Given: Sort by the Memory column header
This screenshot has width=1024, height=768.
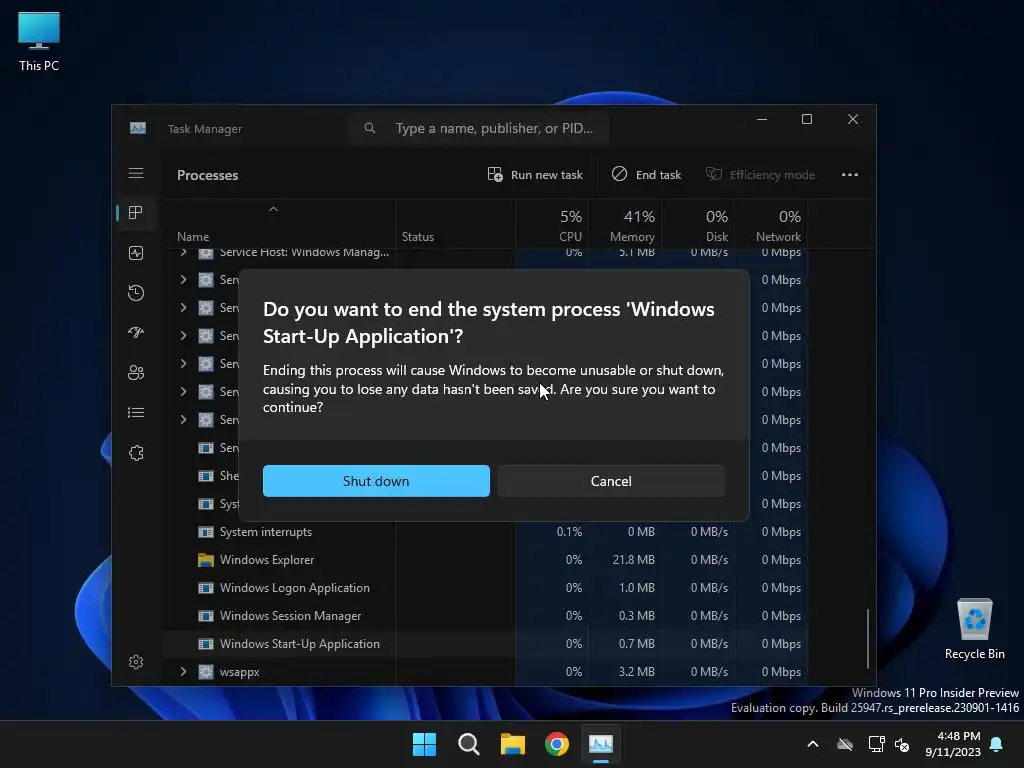Looking at the screenshot, I should pos(626,225).
